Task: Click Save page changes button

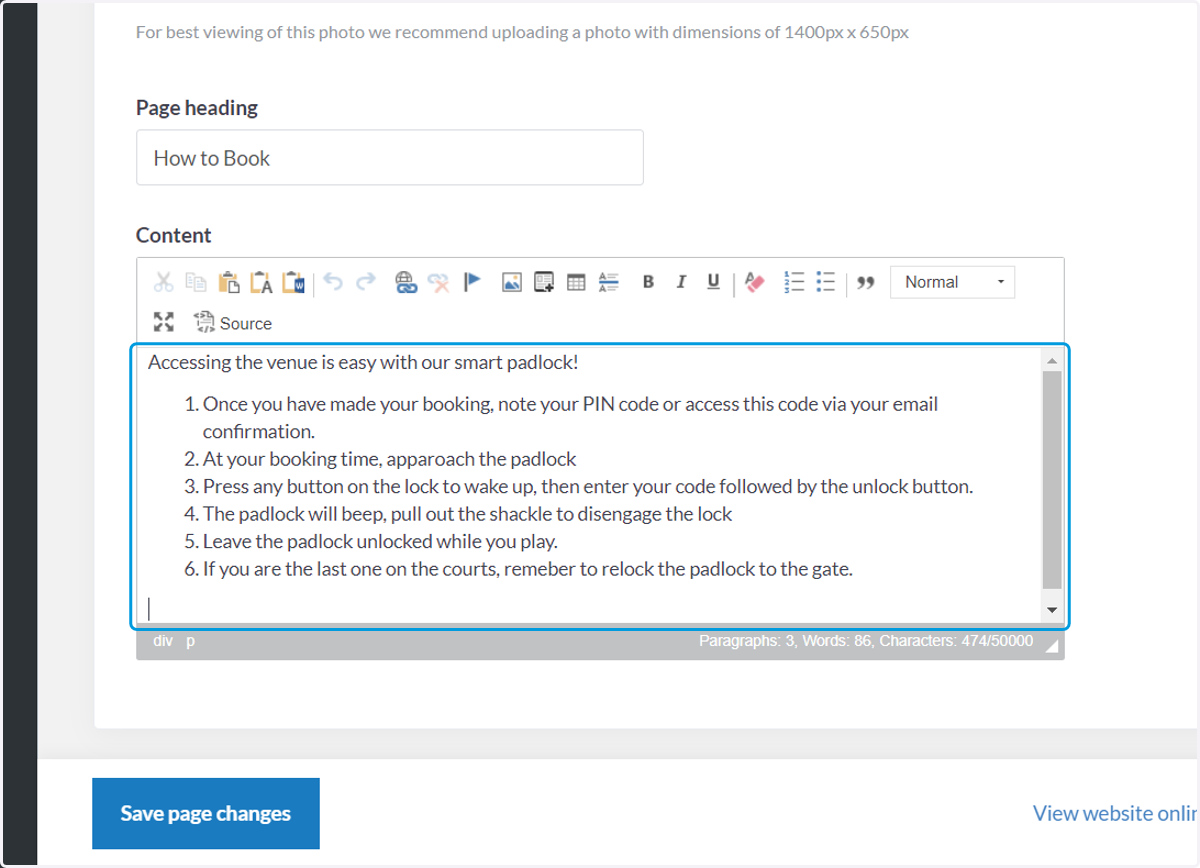Action: (x=206, y=813)
